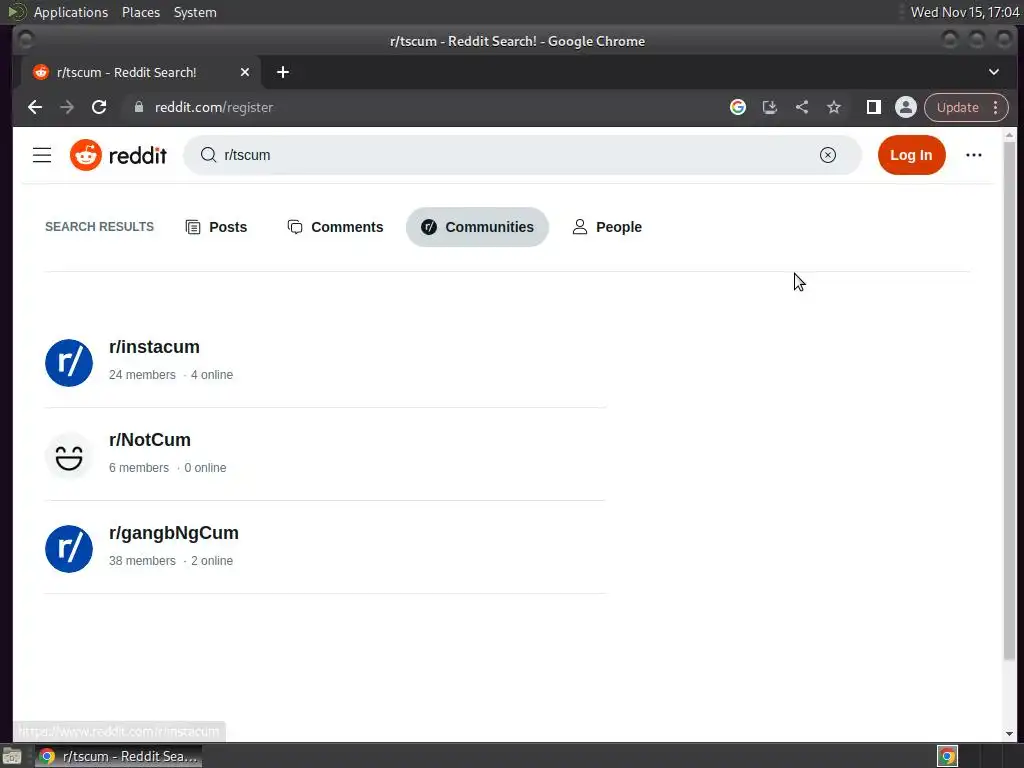Open the r/gangbNgCum community link
Screen dimensions: 1024x768
click(x=174, y=533)
